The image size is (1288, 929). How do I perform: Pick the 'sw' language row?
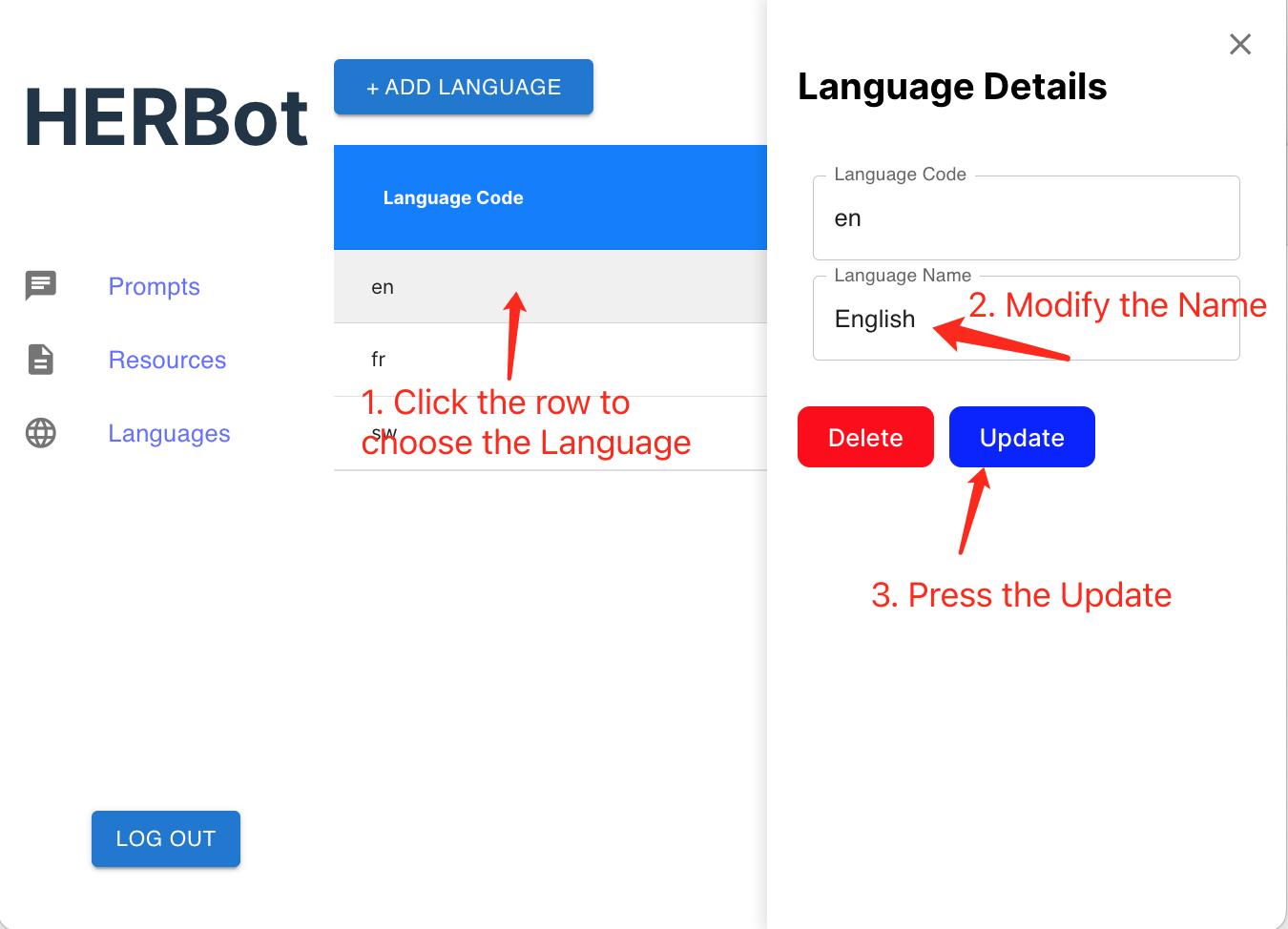(572, 434)
